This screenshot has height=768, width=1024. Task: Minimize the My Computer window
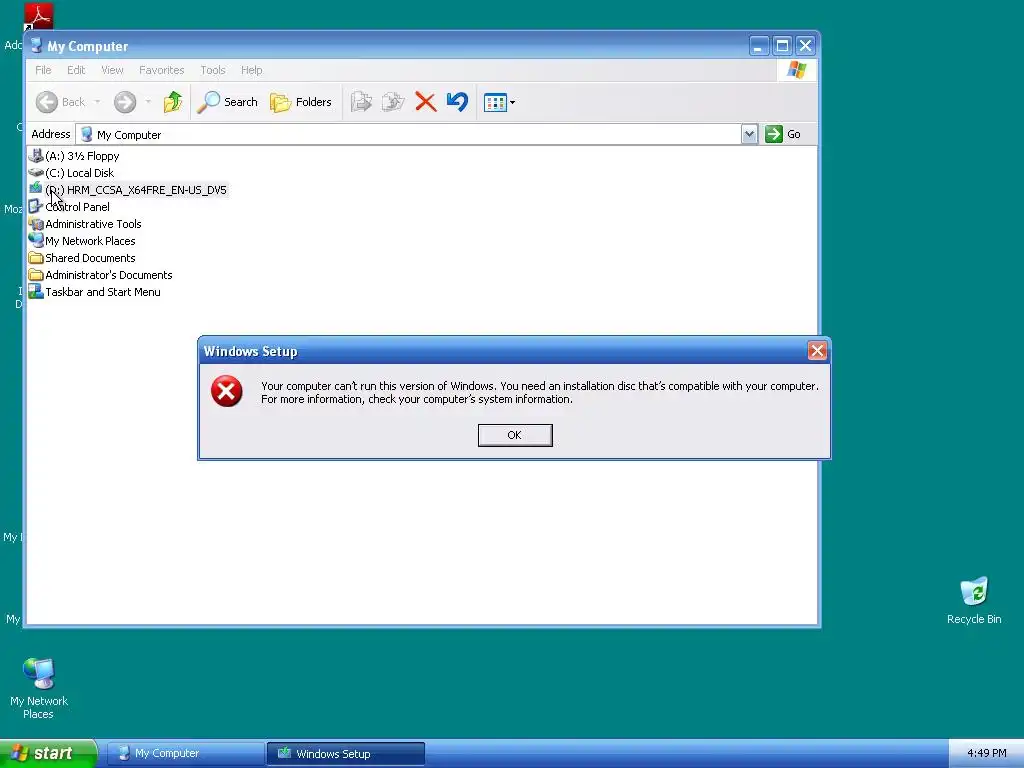[x=758, y=46]
